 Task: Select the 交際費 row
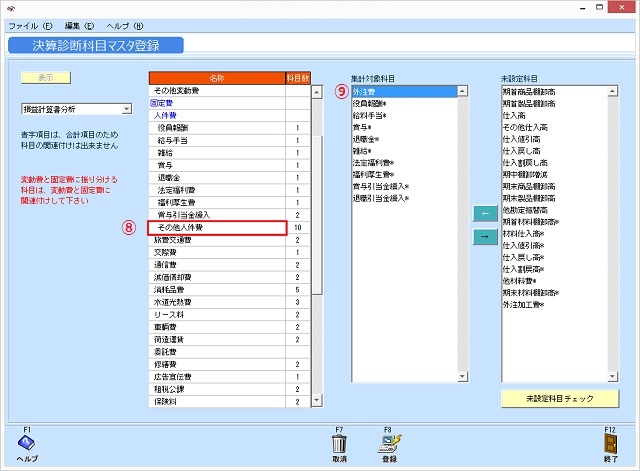click(x=230, y=252)
